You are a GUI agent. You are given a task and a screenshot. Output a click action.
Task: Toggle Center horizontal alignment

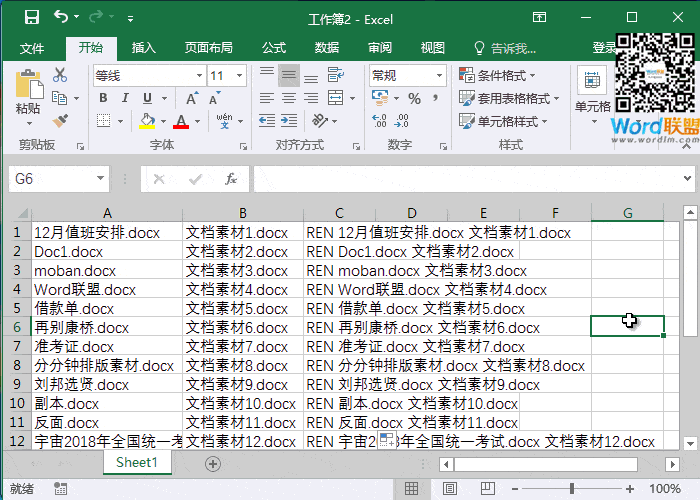coord(289,98)
